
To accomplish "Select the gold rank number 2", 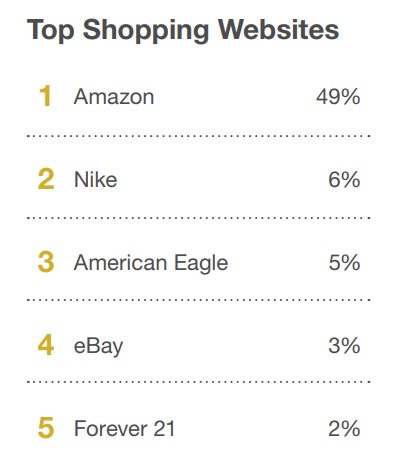I will (x=46, y=179).
